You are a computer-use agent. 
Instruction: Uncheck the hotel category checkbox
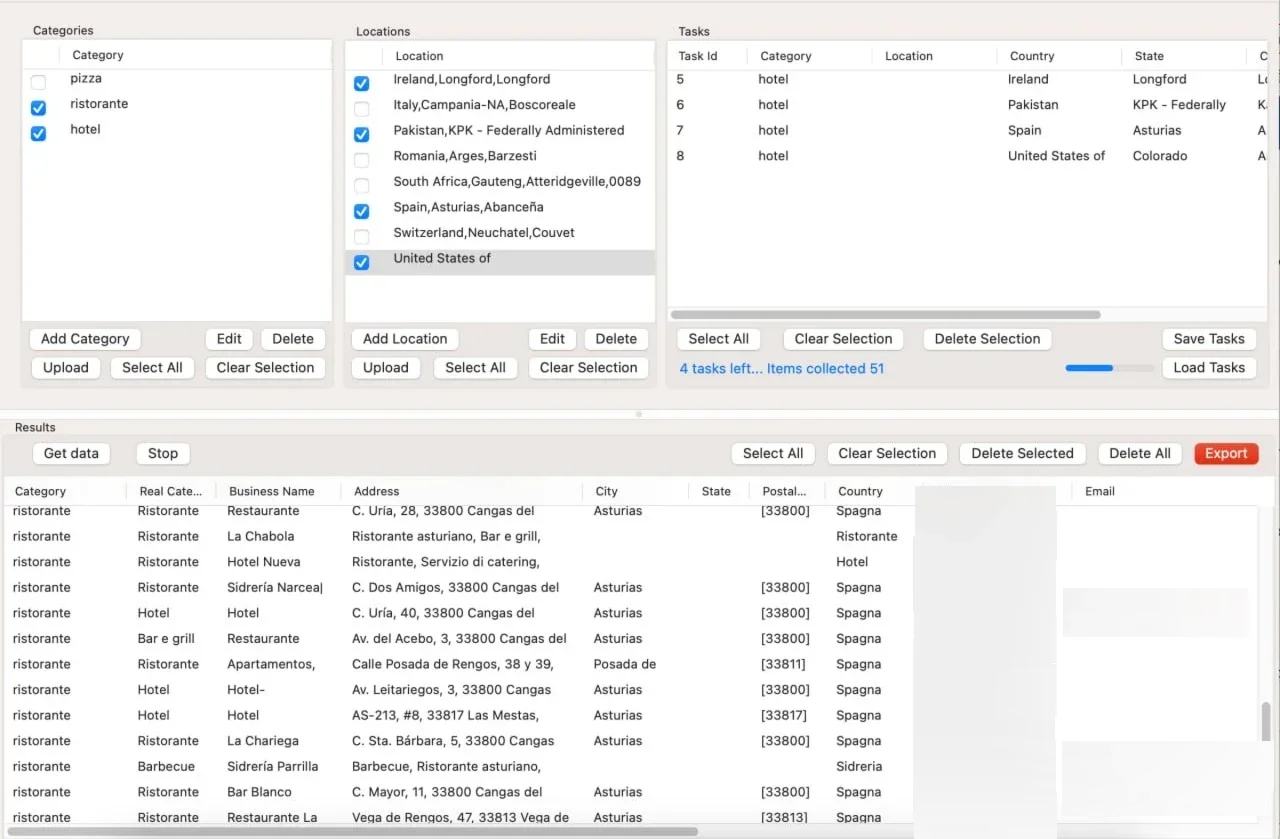(x=38, y=133)
